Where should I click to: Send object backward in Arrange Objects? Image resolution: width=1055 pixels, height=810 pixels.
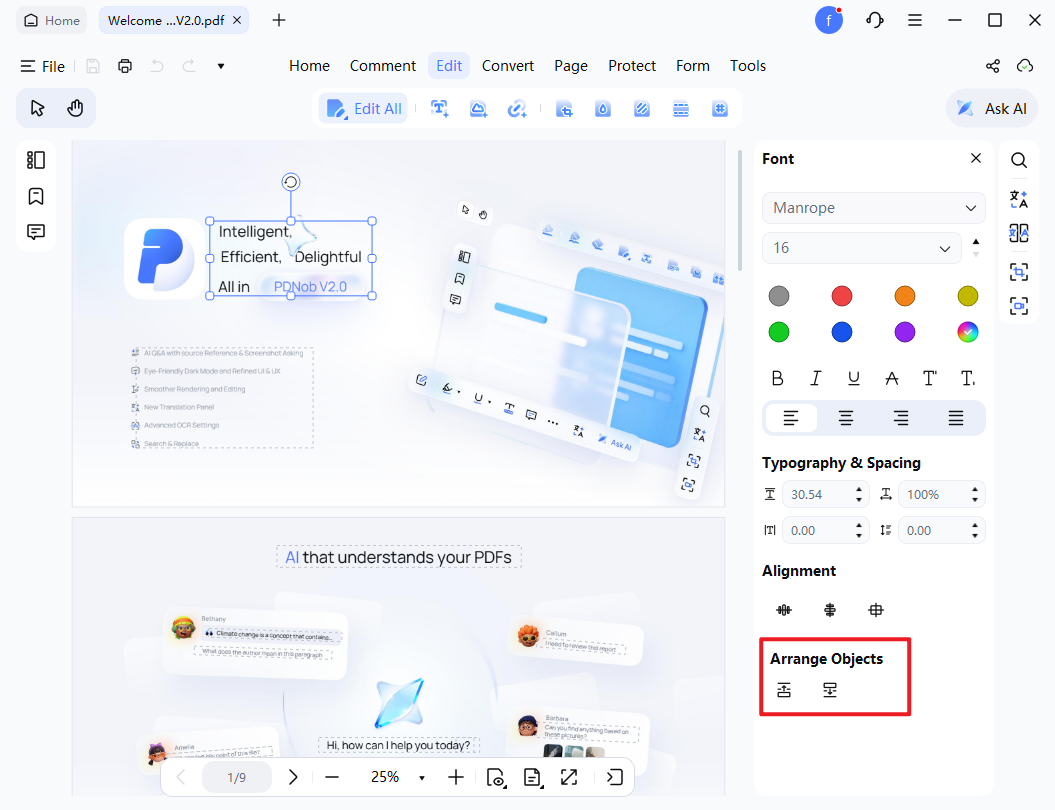click(830, 690)
